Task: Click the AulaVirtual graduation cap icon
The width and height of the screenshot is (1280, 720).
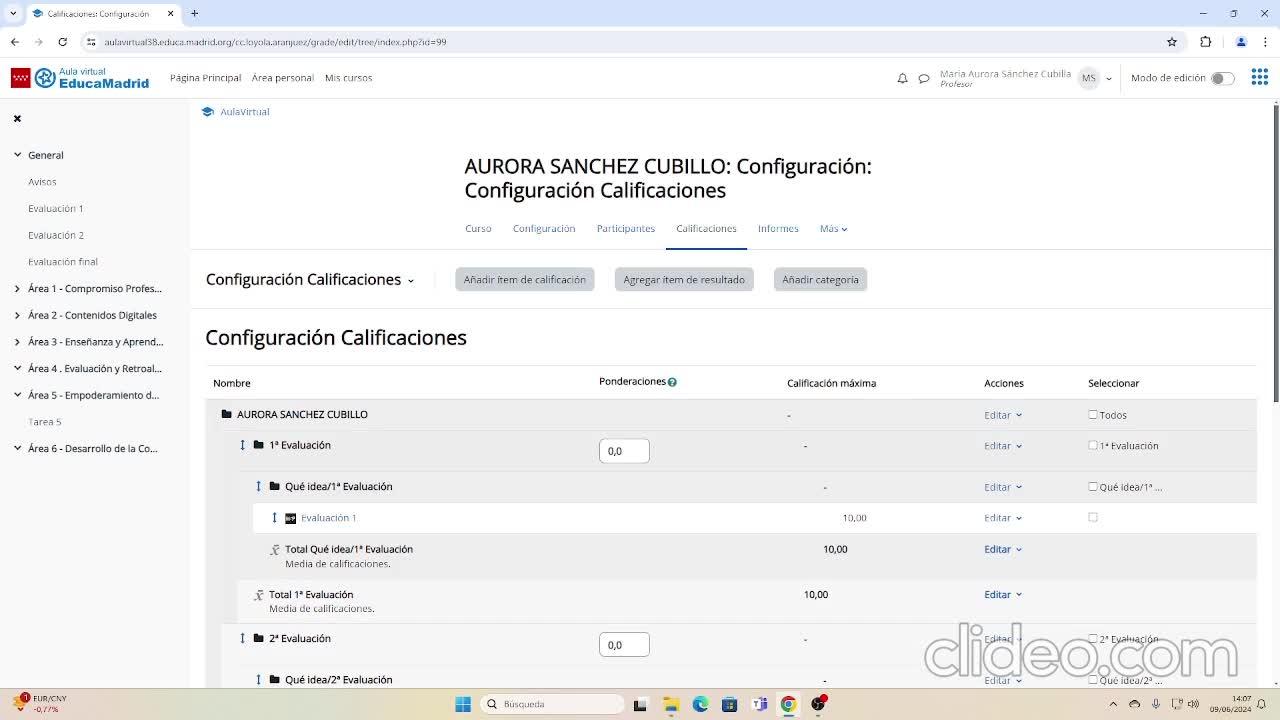Action: pyautogui.click(x=208, y=112)
